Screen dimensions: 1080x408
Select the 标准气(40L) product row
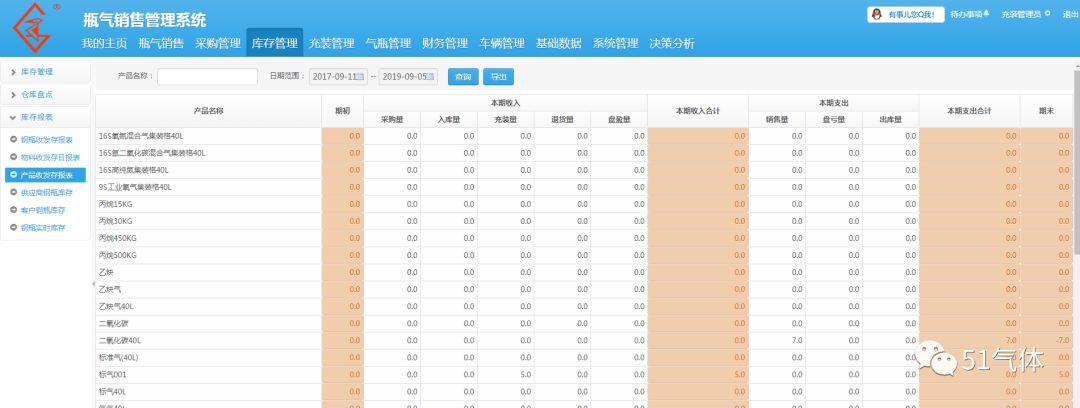pos(584,358)
